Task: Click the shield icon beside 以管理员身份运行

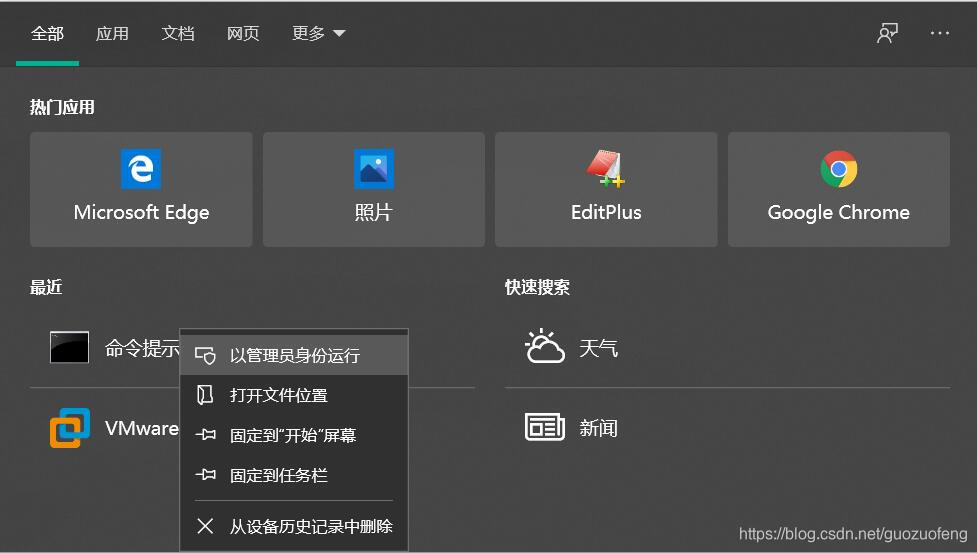Action: (x=205, y=356)
